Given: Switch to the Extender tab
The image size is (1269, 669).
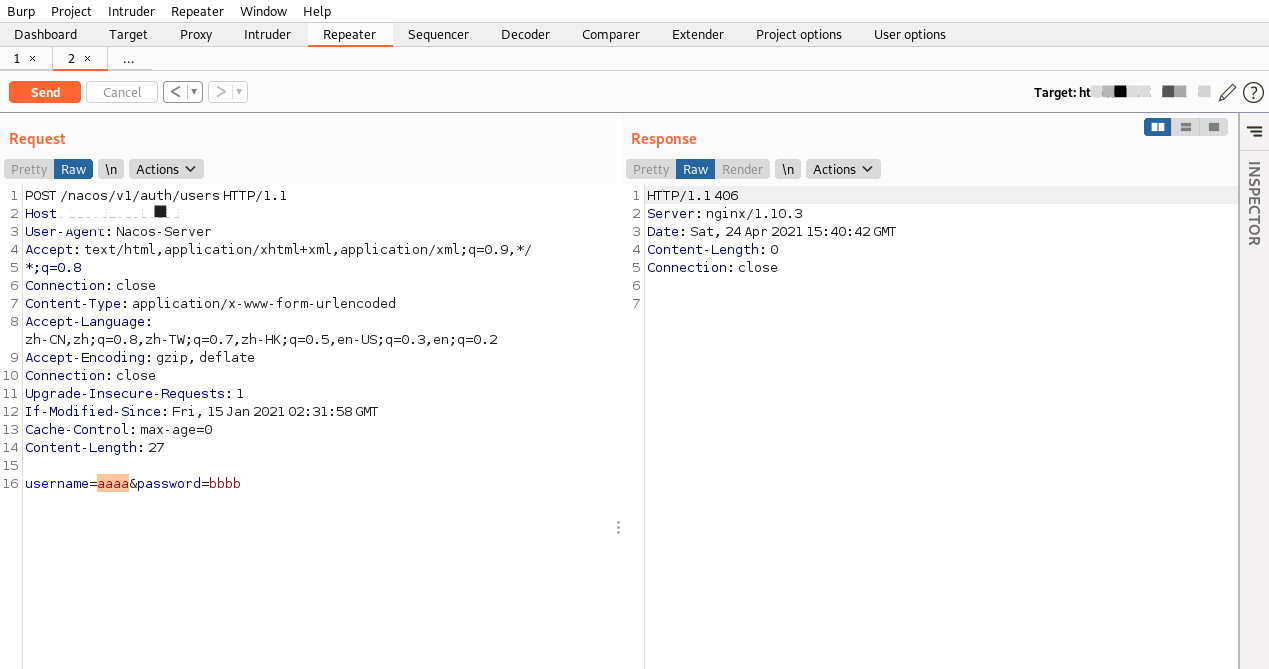Looking at the screenshot, I should coord(698,34).
